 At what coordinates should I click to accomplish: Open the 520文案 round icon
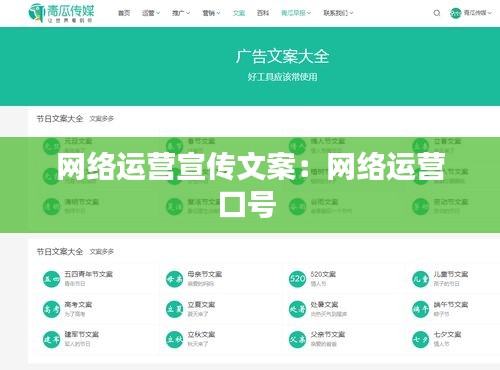point(297,279)
